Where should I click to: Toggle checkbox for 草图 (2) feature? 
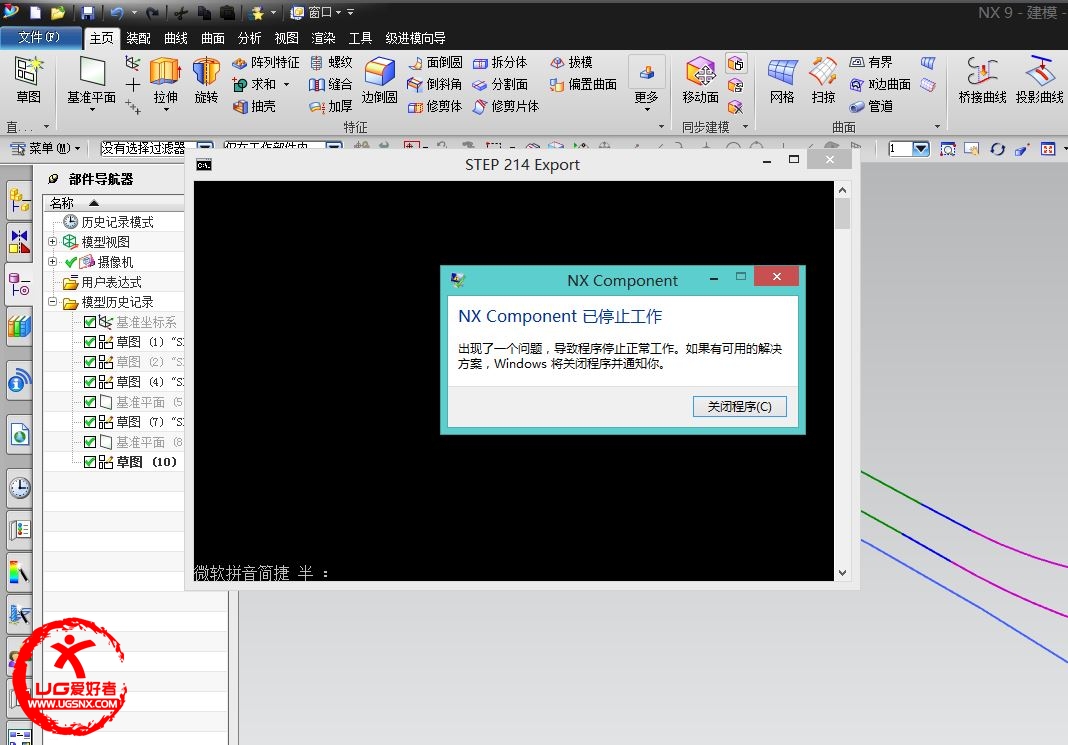(x=90, y=362)
